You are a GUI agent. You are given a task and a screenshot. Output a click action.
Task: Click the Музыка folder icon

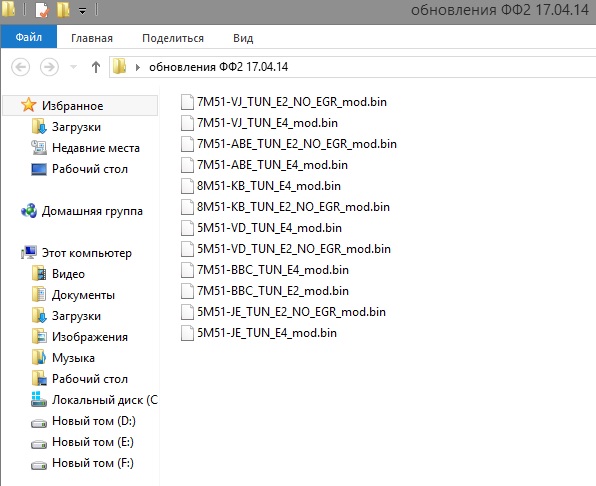tap(39, 358)
